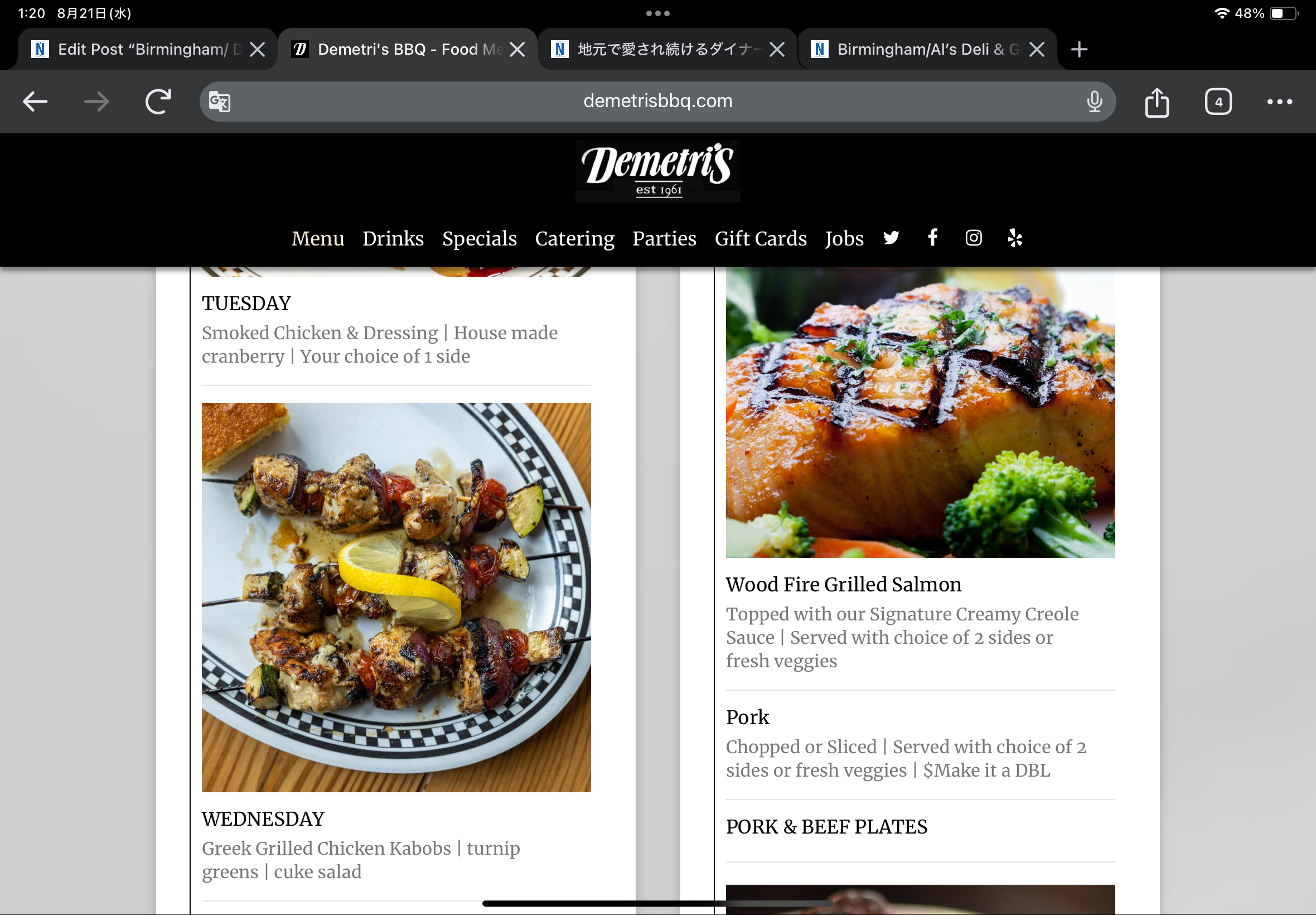Show the open tabs switcher
1316x915 pixels.
coord(1218,102)
